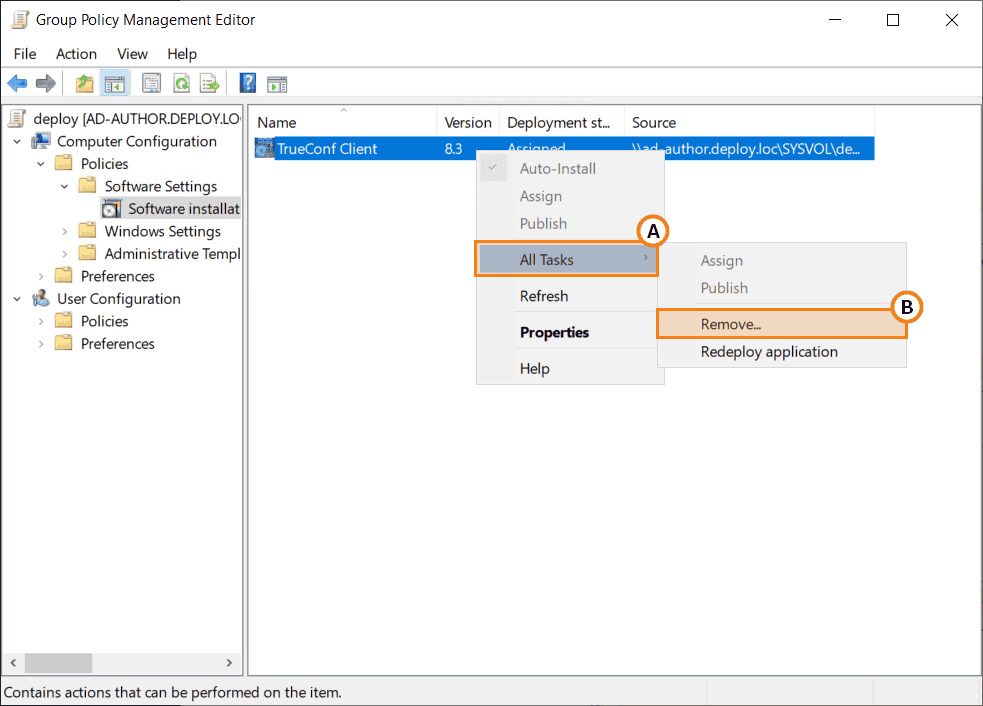Click the tree horizontal scrollbar thumb
This screenshot has width=983, height=706.
(58, 662)
